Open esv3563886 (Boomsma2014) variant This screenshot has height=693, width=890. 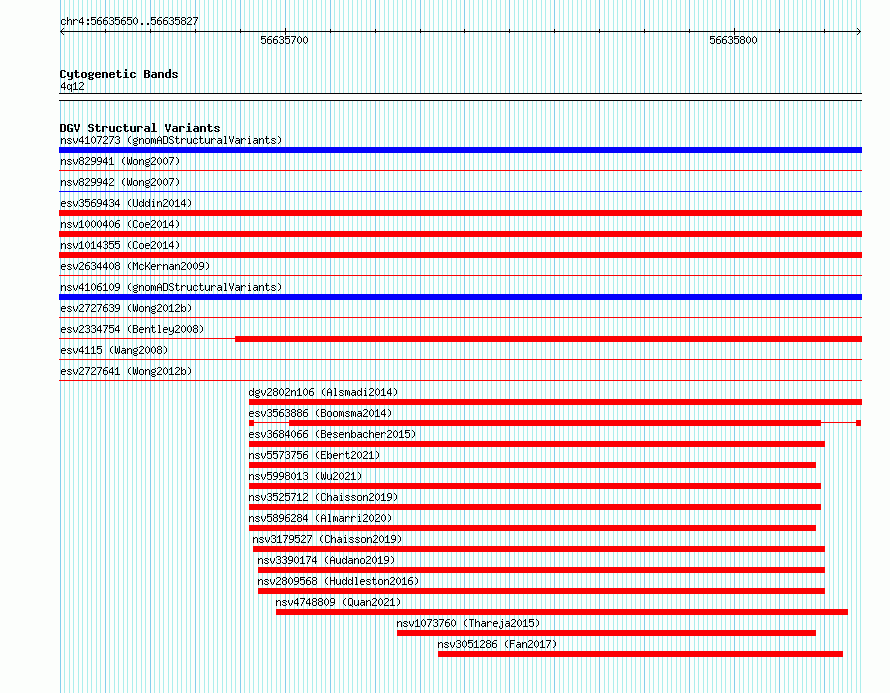(x=320, y=413)
